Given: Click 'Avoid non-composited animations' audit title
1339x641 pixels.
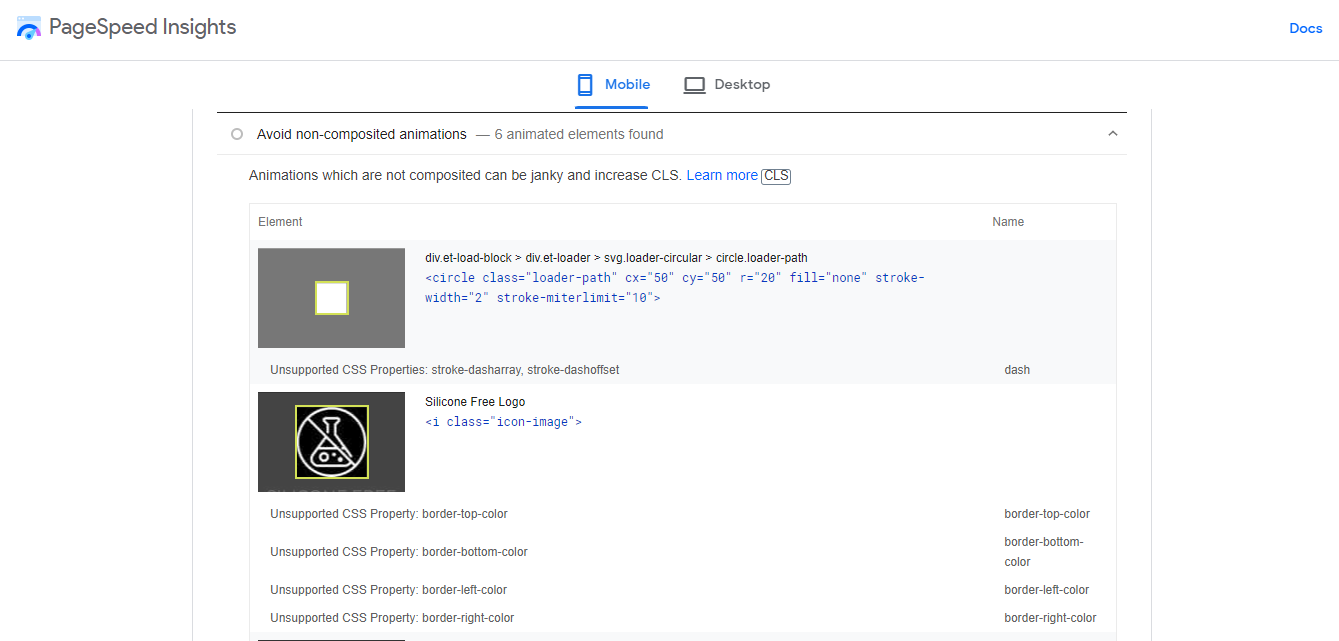Looking at the screenshot, I should (x=362, y=134).
